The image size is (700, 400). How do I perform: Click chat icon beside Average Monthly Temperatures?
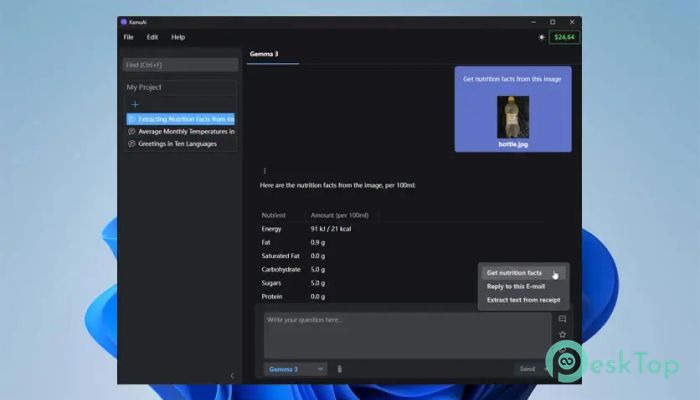coord(132,132)
